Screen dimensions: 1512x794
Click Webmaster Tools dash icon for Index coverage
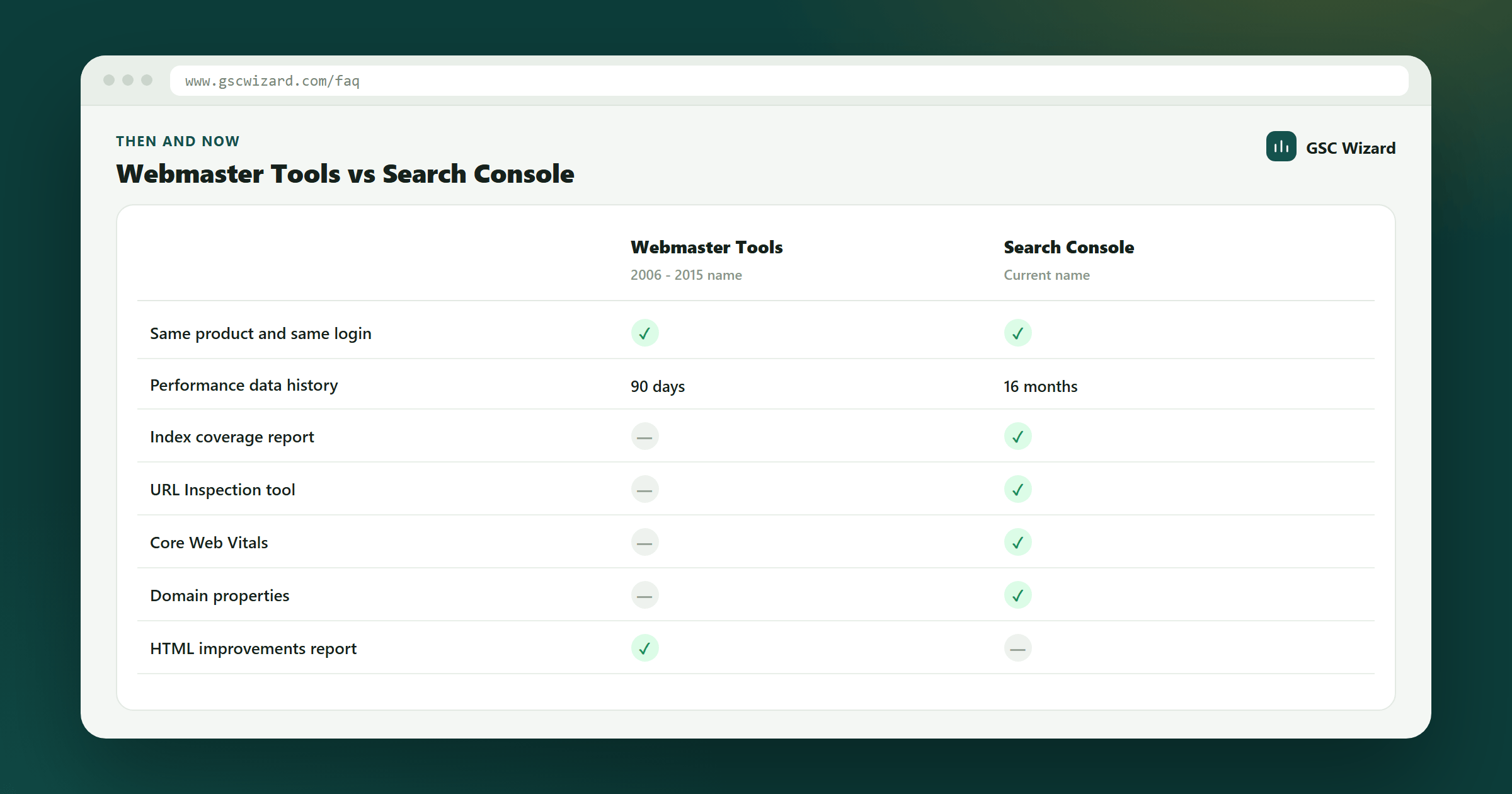tap(644, 436)
